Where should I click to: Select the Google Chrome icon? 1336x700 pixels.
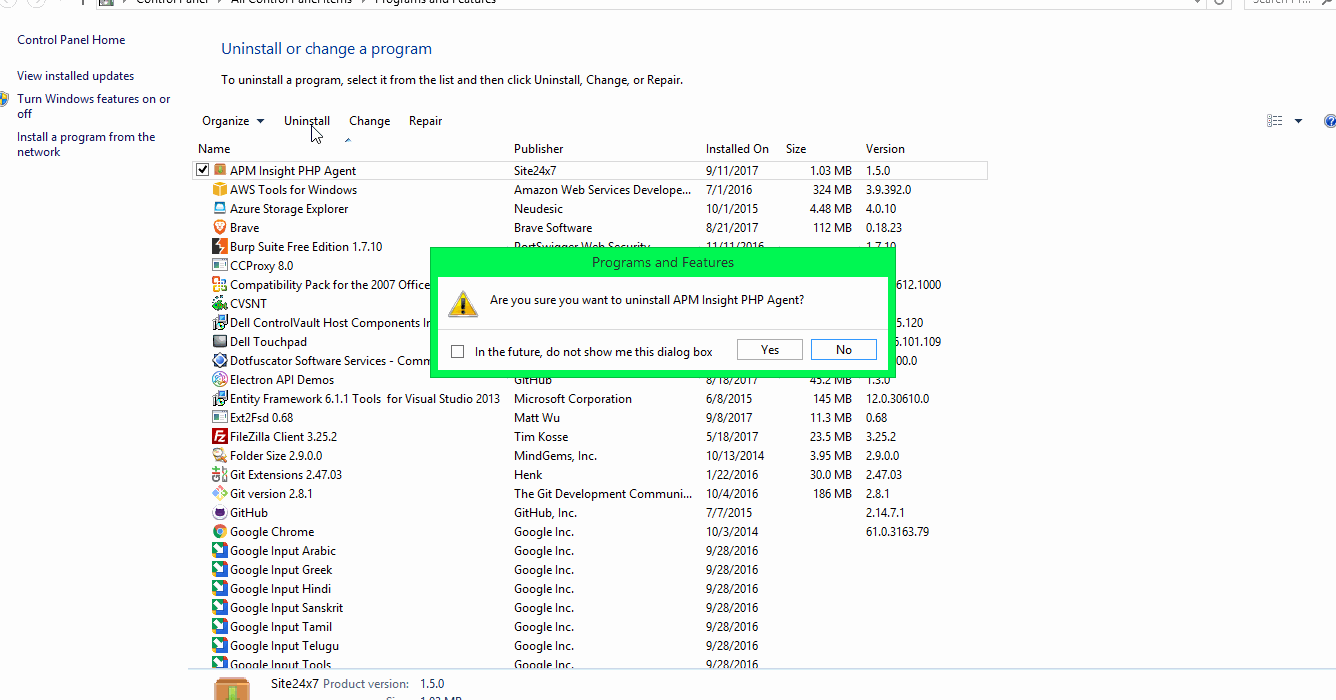point(219,531)
